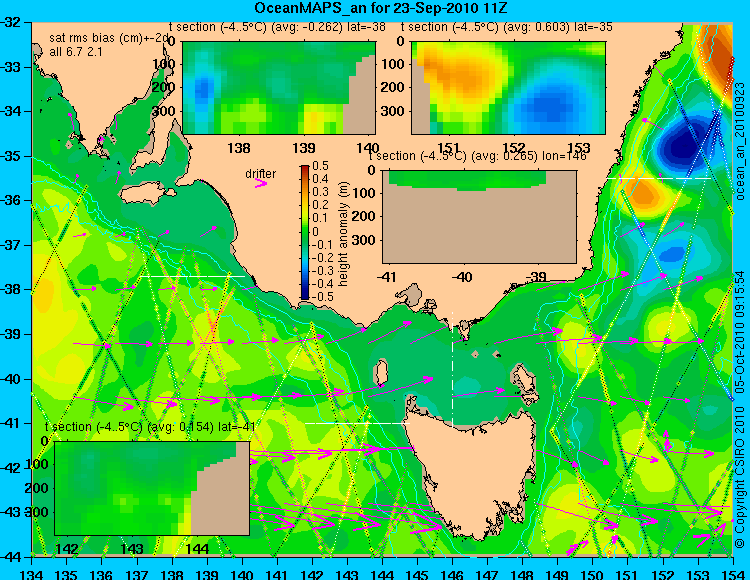Click the -40 tick below the lon=146 inset
The image size is (750, 580).
462,277
